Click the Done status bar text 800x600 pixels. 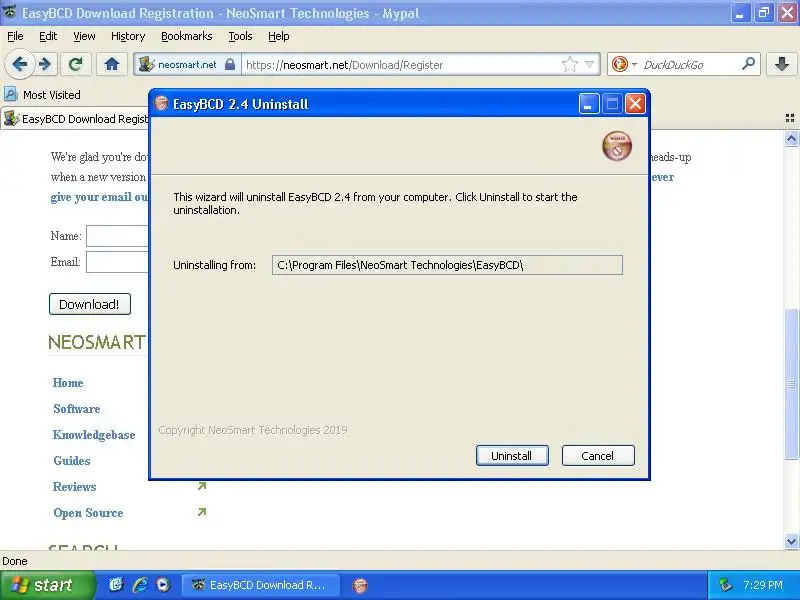[15, 561]
